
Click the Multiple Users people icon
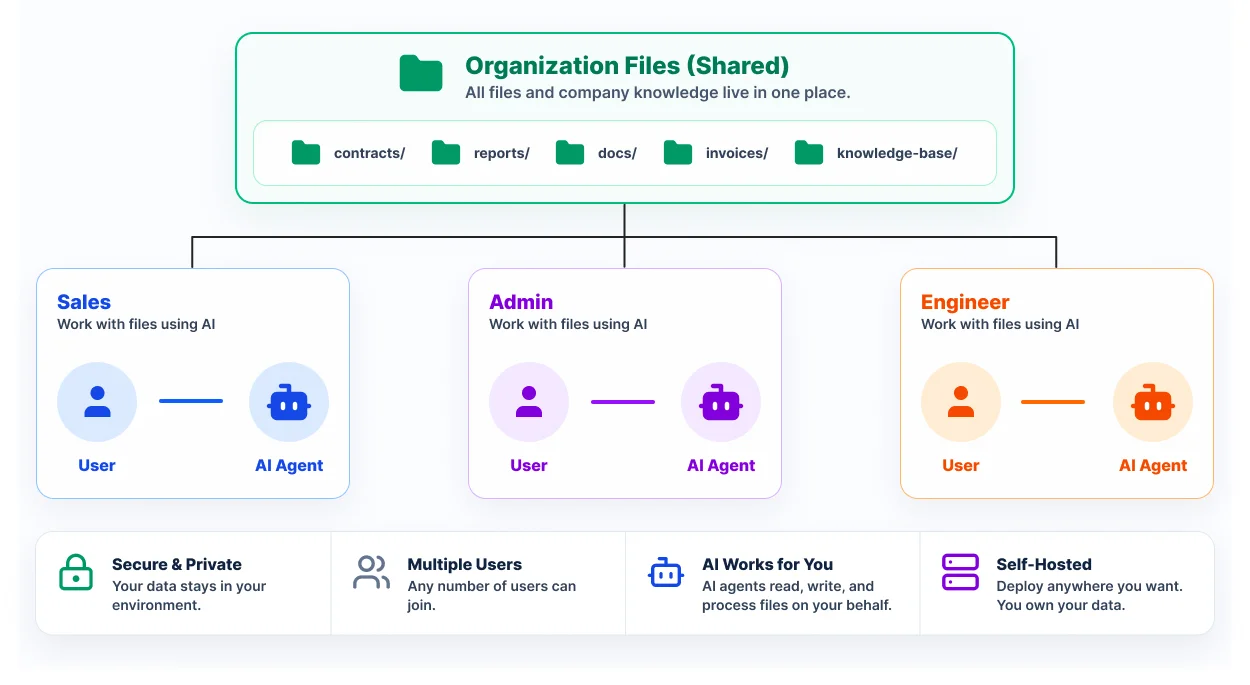tap(371, 573)
